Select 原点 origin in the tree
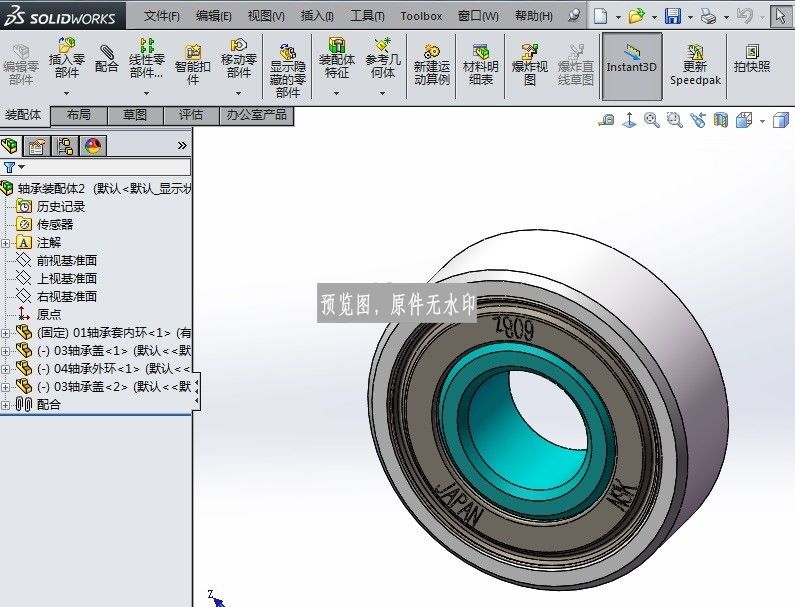795x607 pixels. [49, 314]
